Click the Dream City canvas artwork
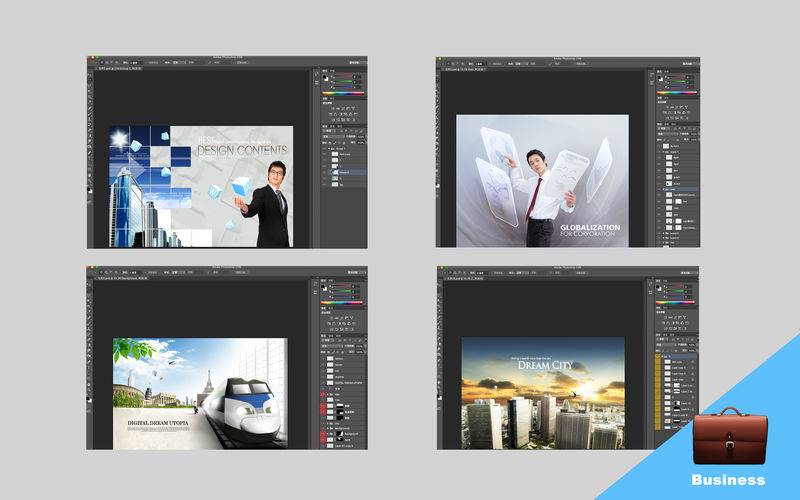The height and width of the screenshot is (500, 800). coord(543,393)
